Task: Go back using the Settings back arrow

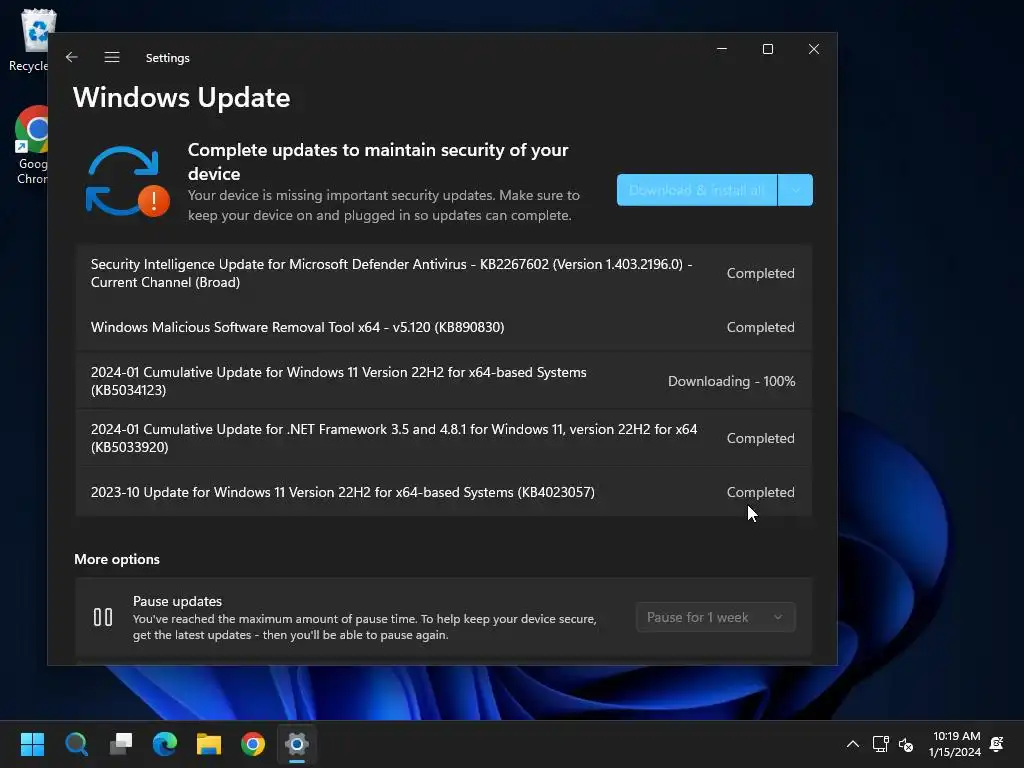Action: (72, 57)
